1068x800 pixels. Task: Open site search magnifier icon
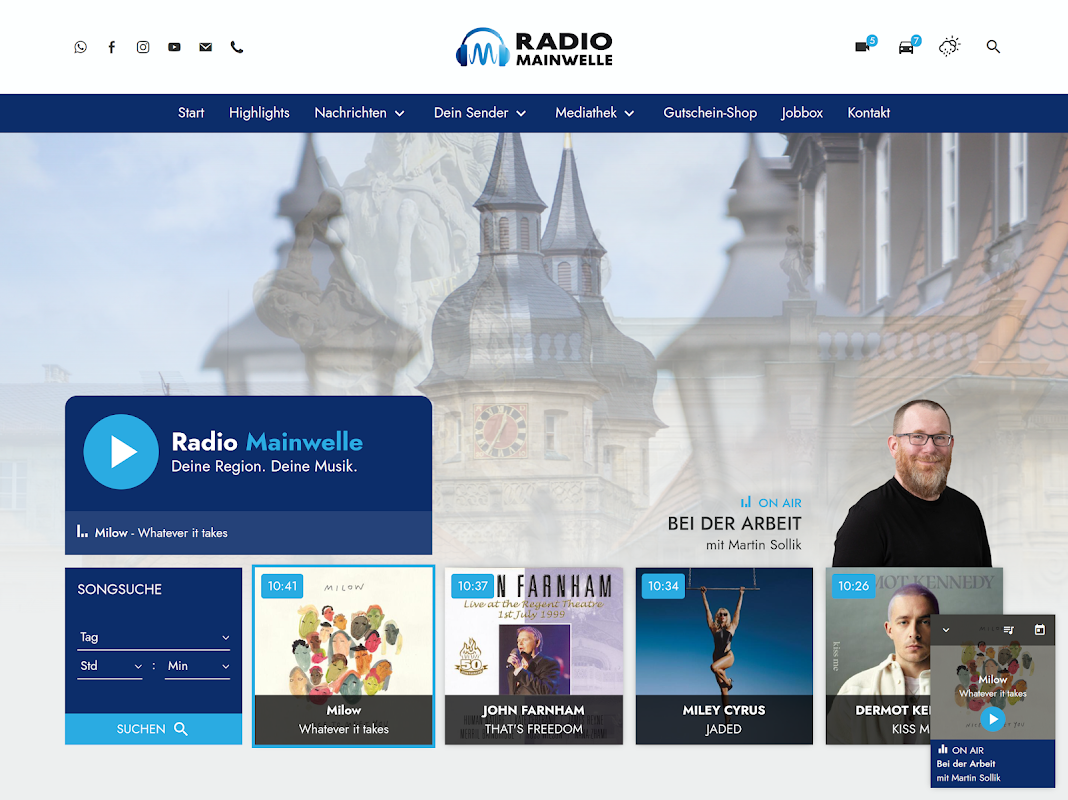(x=993, y=46)
